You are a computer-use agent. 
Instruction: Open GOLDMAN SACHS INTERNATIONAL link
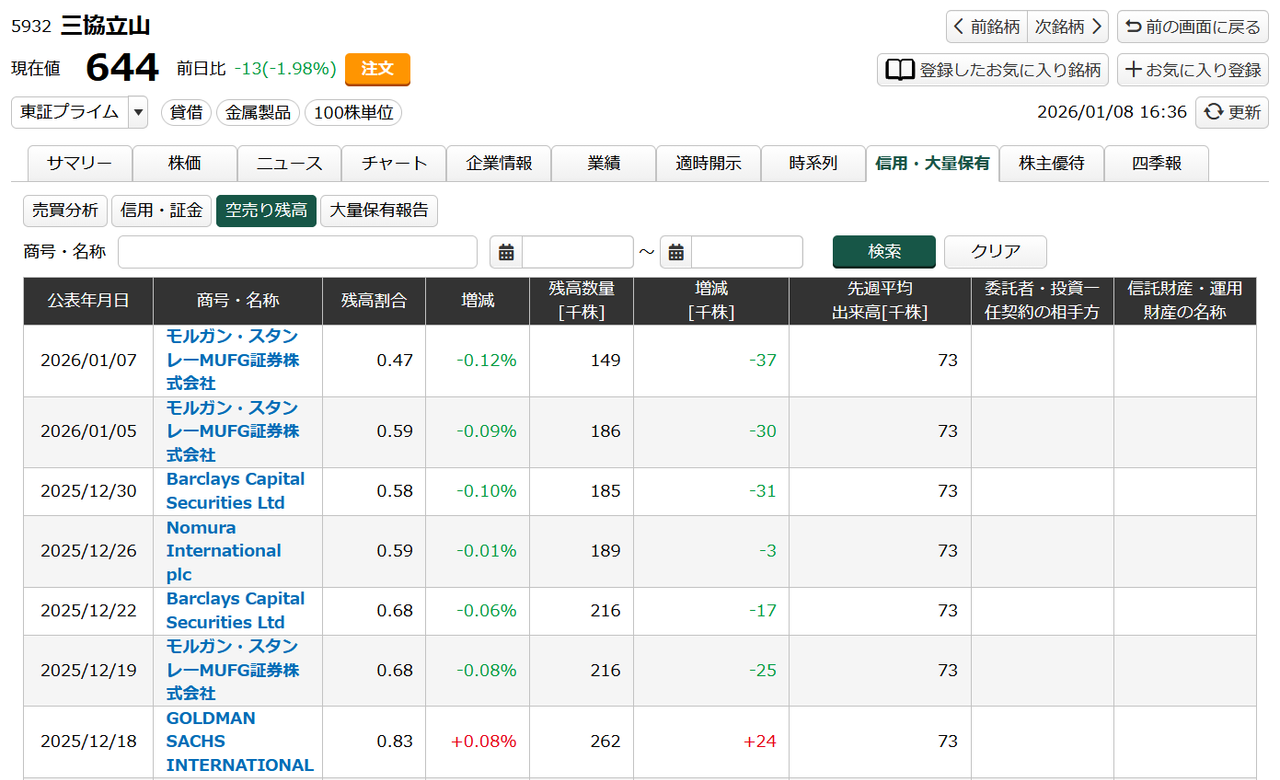[239, 741]
